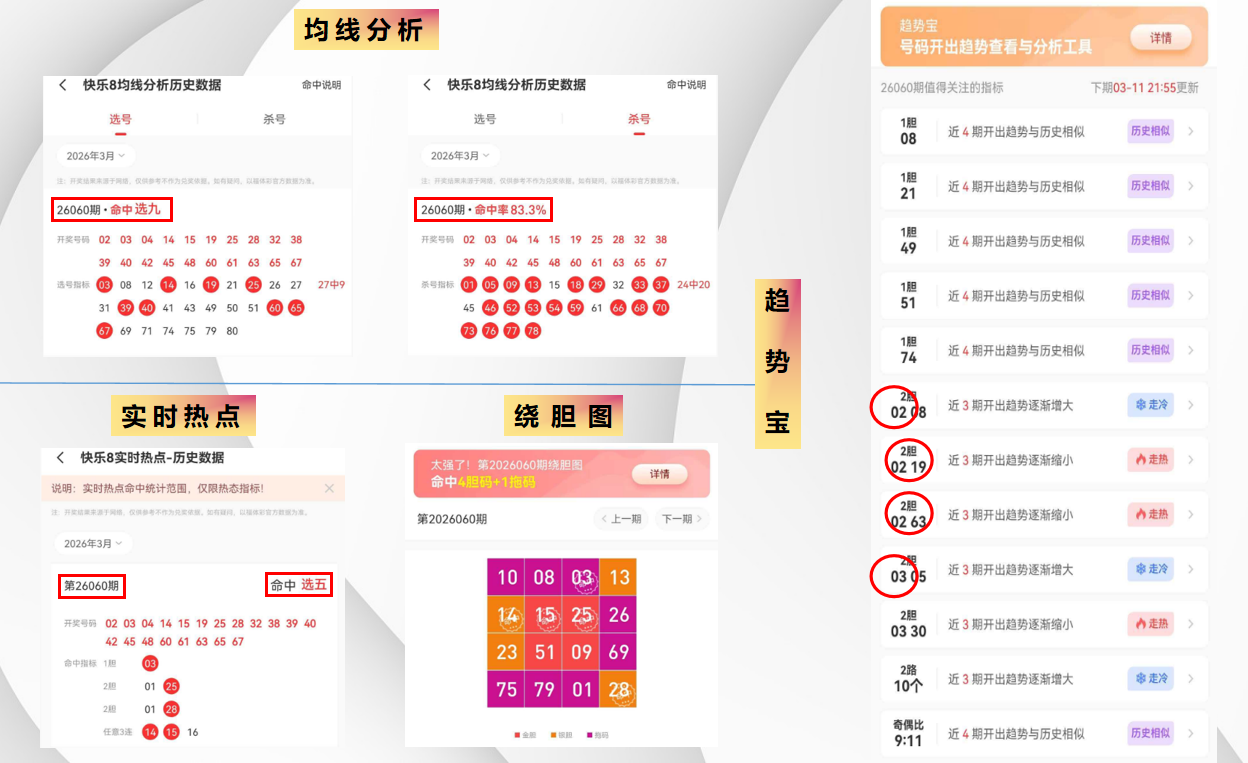1248x763 pixels.
Task: Expand 2026年3月 dropdown in the 实时热点 panel
Action: point(93,543)
